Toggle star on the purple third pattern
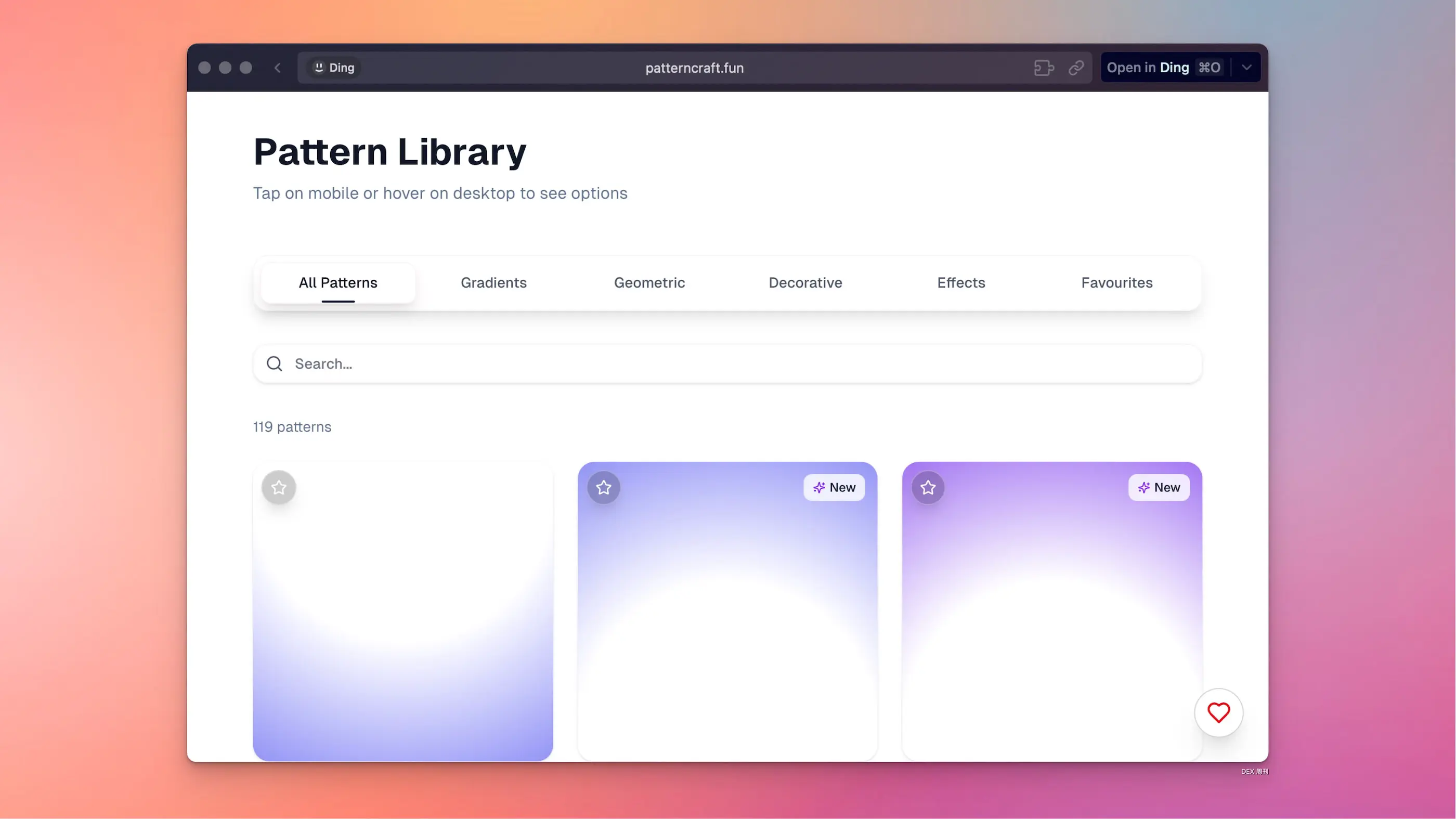1456x819 pixels. coord(928,487)
